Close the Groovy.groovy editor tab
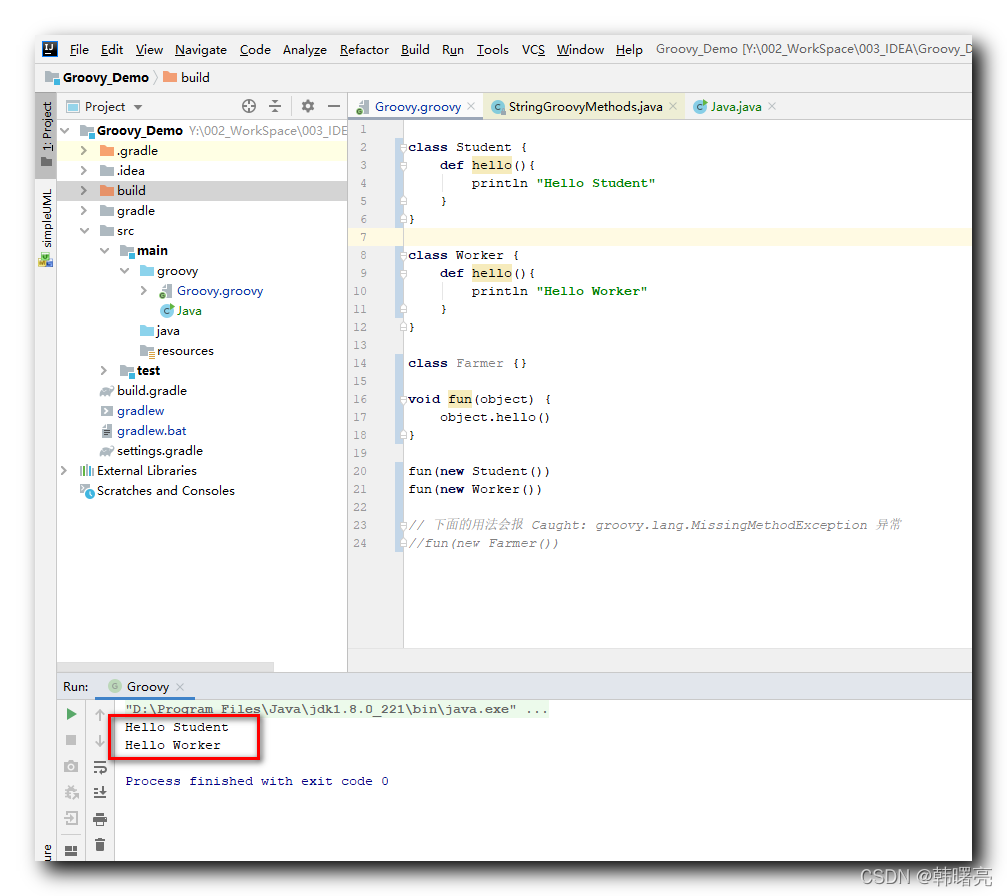Viewport: 1007px width, 896px height. click(x=471, y=106)
